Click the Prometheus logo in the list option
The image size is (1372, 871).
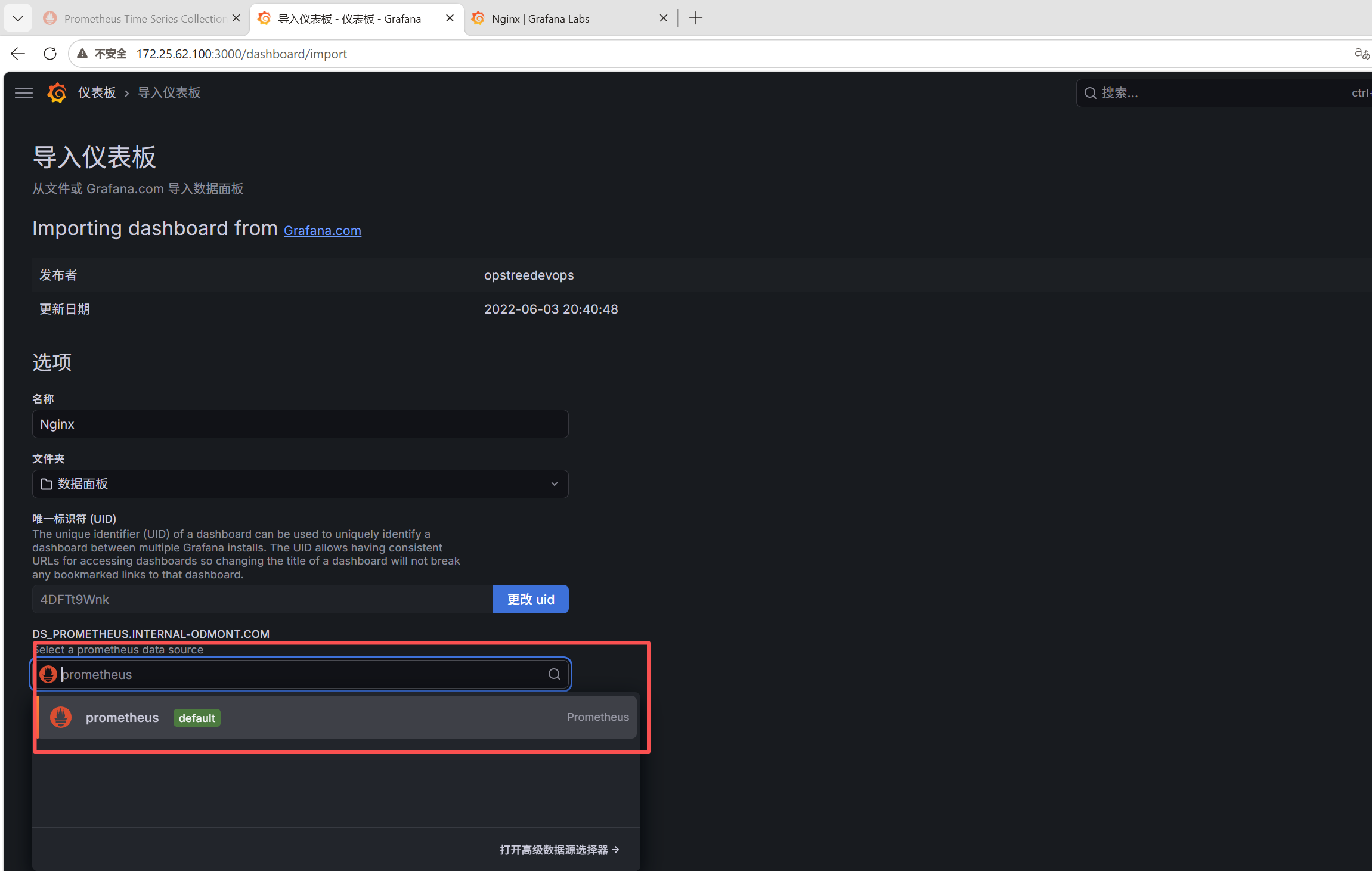click(x=61, y=717)
